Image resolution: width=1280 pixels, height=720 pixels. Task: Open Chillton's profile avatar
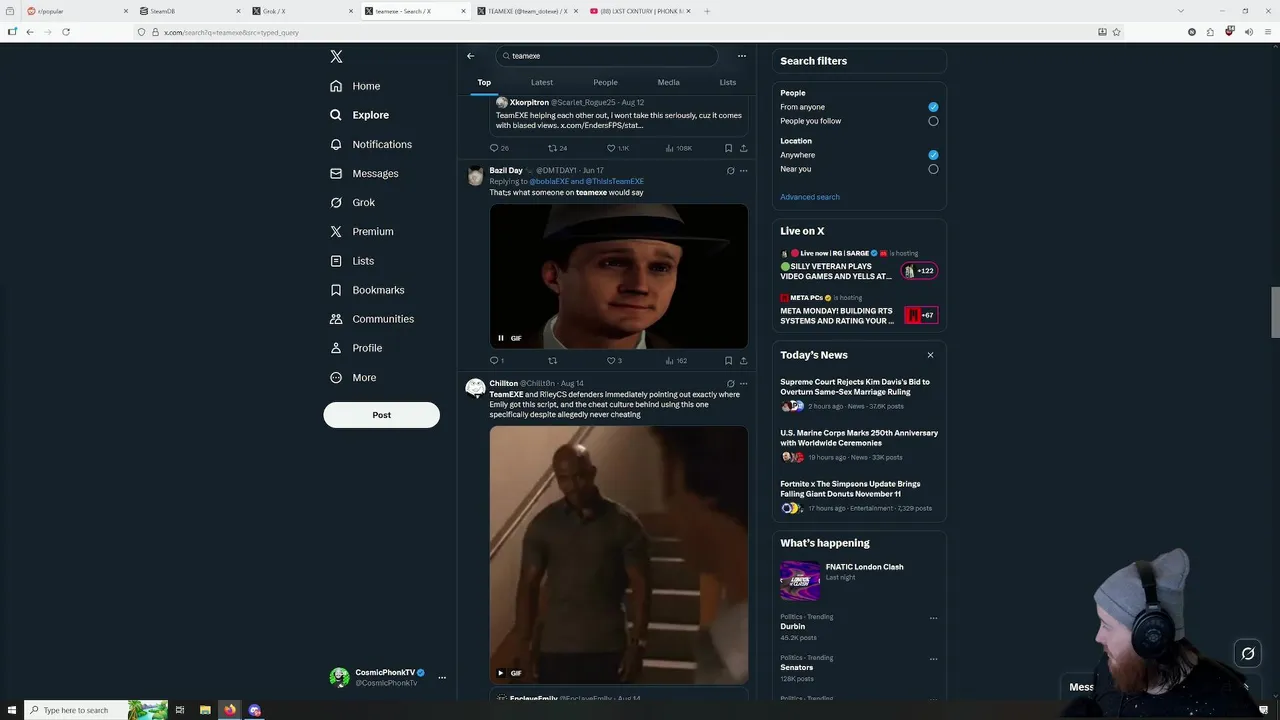click(x=475, y=388)
